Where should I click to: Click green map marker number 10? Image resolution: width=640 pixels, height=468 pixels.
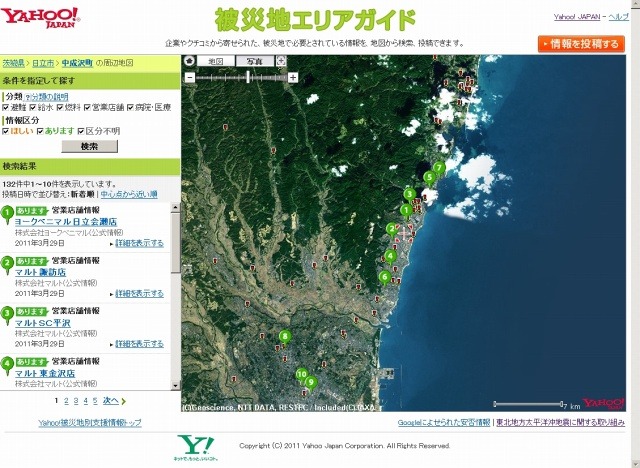(302, 375)
